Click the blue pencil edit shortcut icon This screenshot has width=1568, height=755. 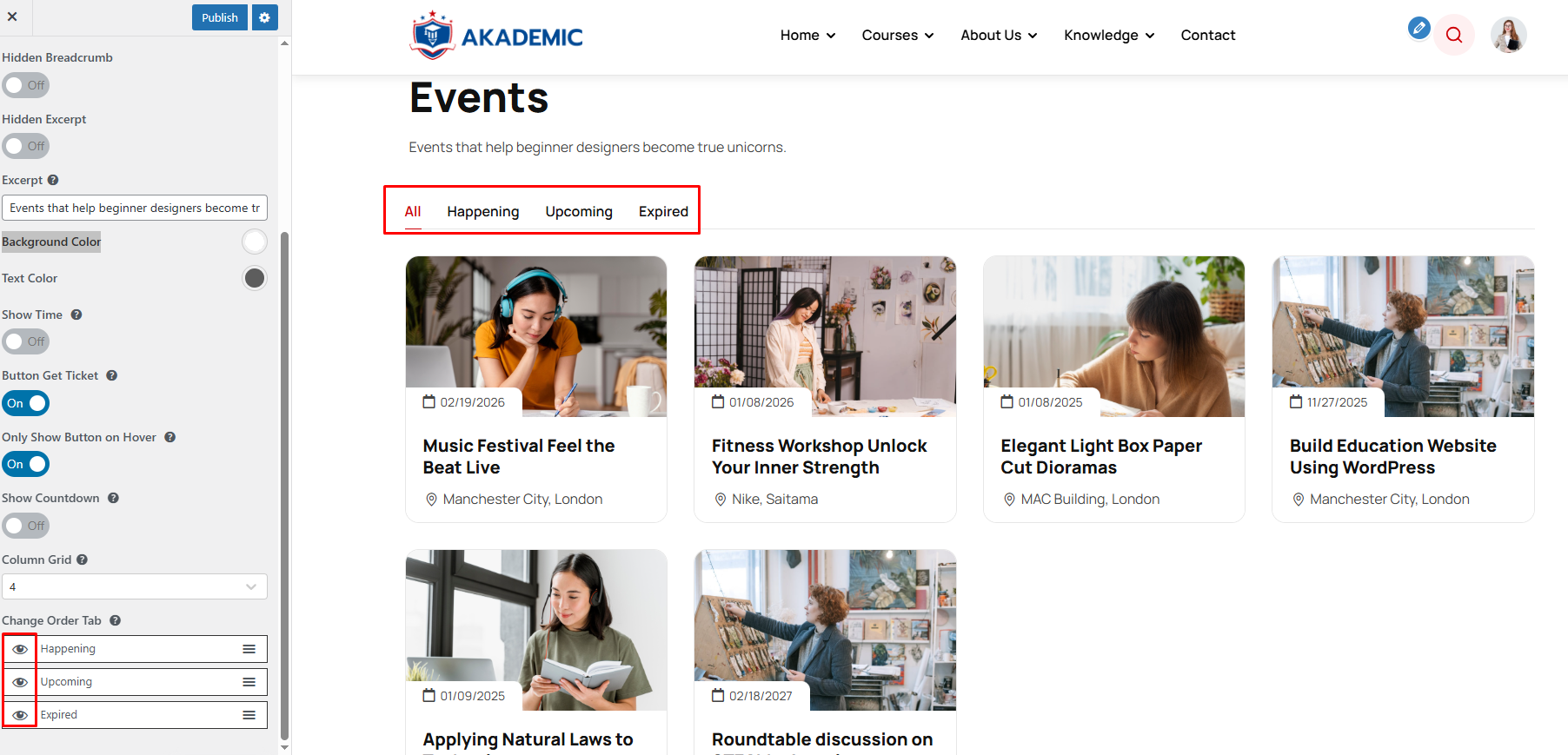pos(1419,29)
